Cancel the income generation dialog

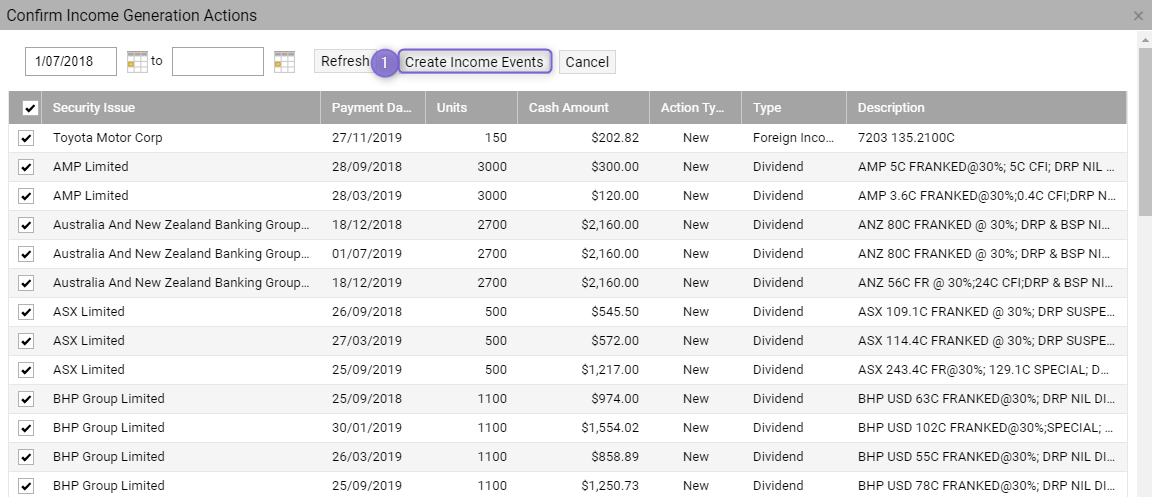pyautogui.click(x=587, y=62)
